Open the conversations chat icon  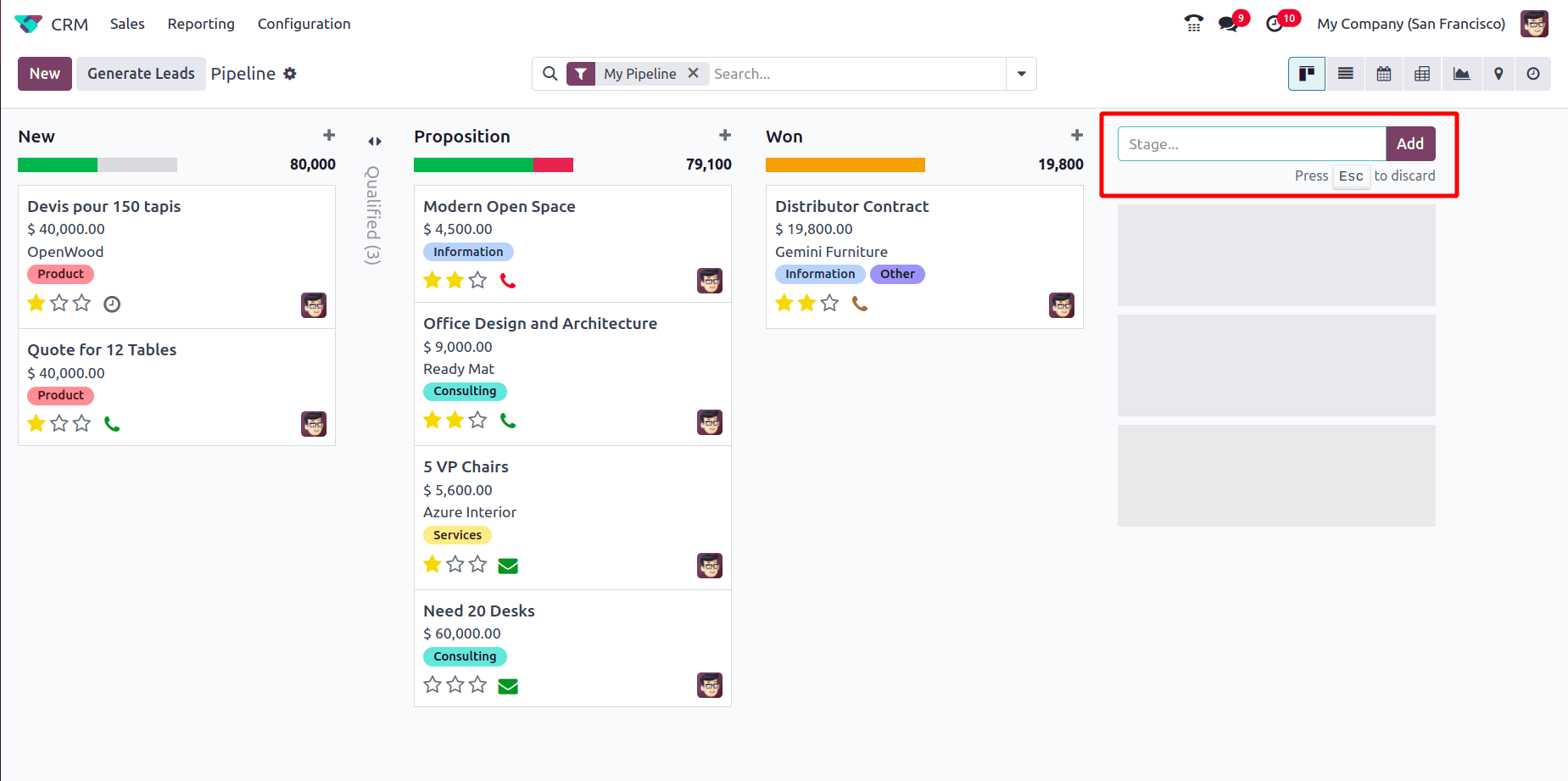(1228, 24)
